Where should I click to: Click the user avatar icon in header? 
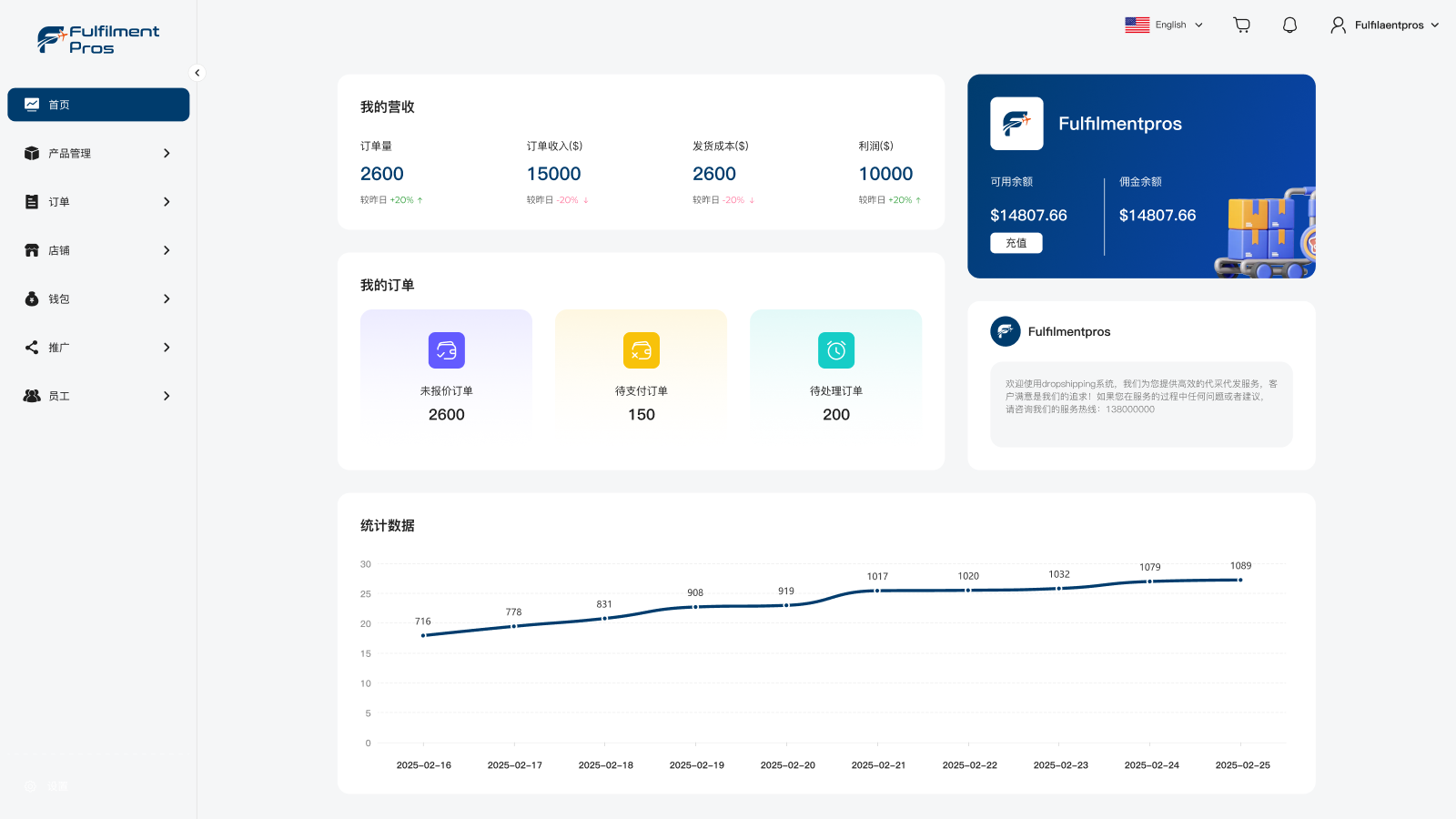tap(1338, 25)
